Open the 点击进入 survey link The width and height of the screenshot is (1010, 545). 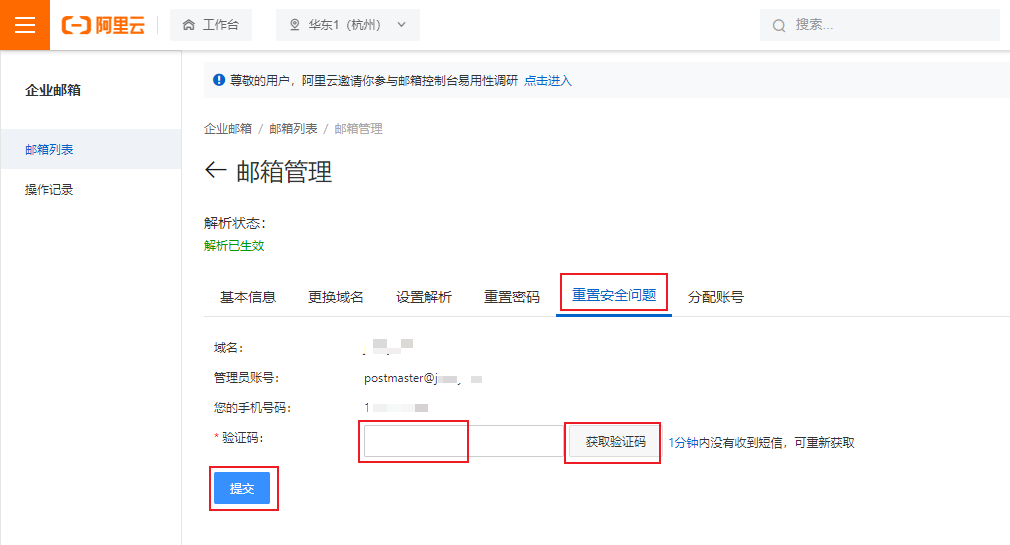pyautogui.click(x=548, y=81)
